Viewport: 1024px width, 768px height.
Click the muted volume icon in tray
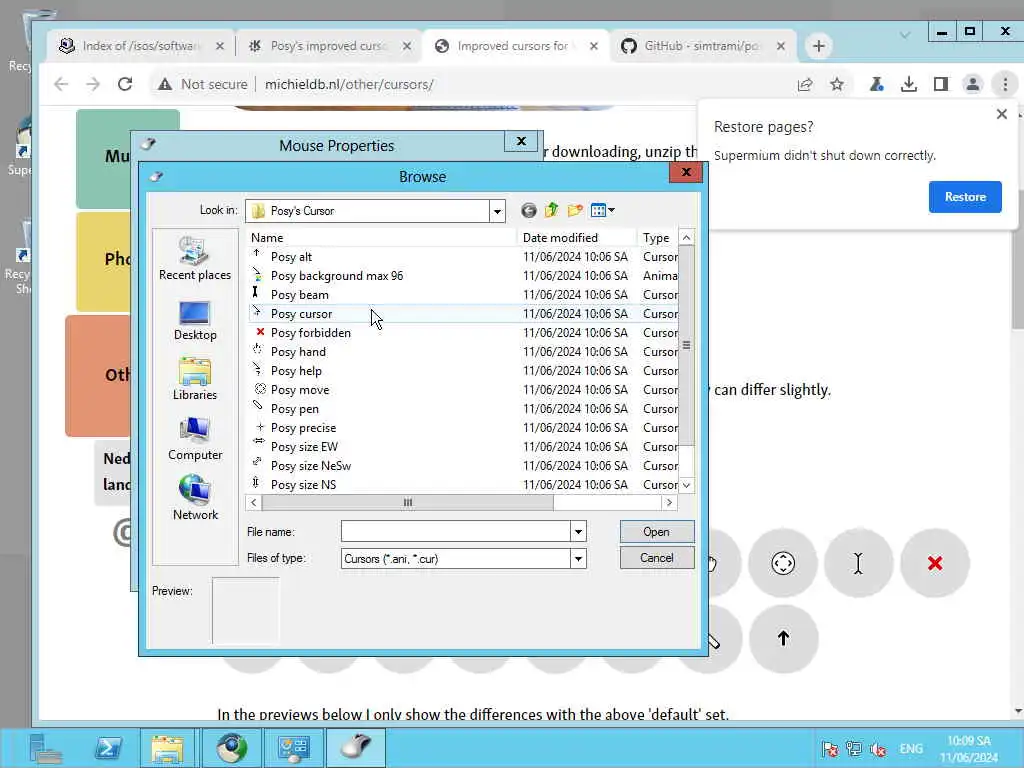[878, 749]
